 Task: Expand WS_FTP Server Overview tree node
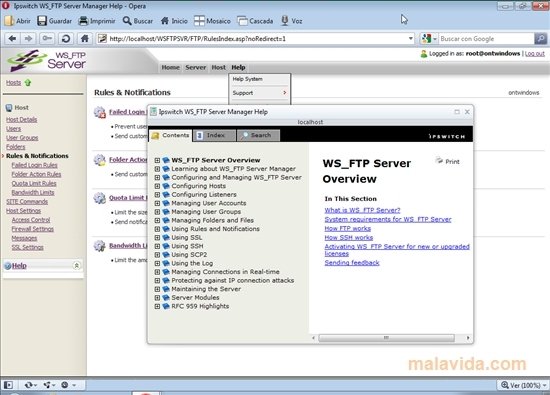157,160
